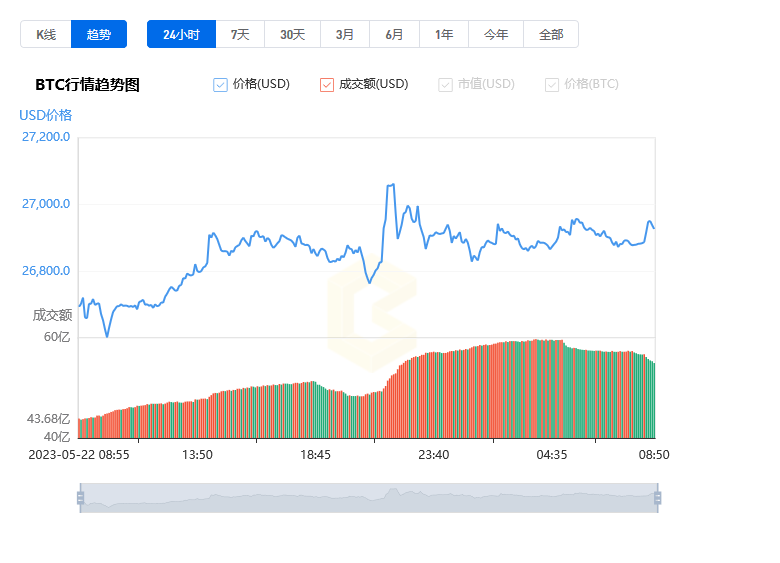780x563 pixels.
Task: Enable the 市值(USD) series checkbox
Action: pos(445,85)
